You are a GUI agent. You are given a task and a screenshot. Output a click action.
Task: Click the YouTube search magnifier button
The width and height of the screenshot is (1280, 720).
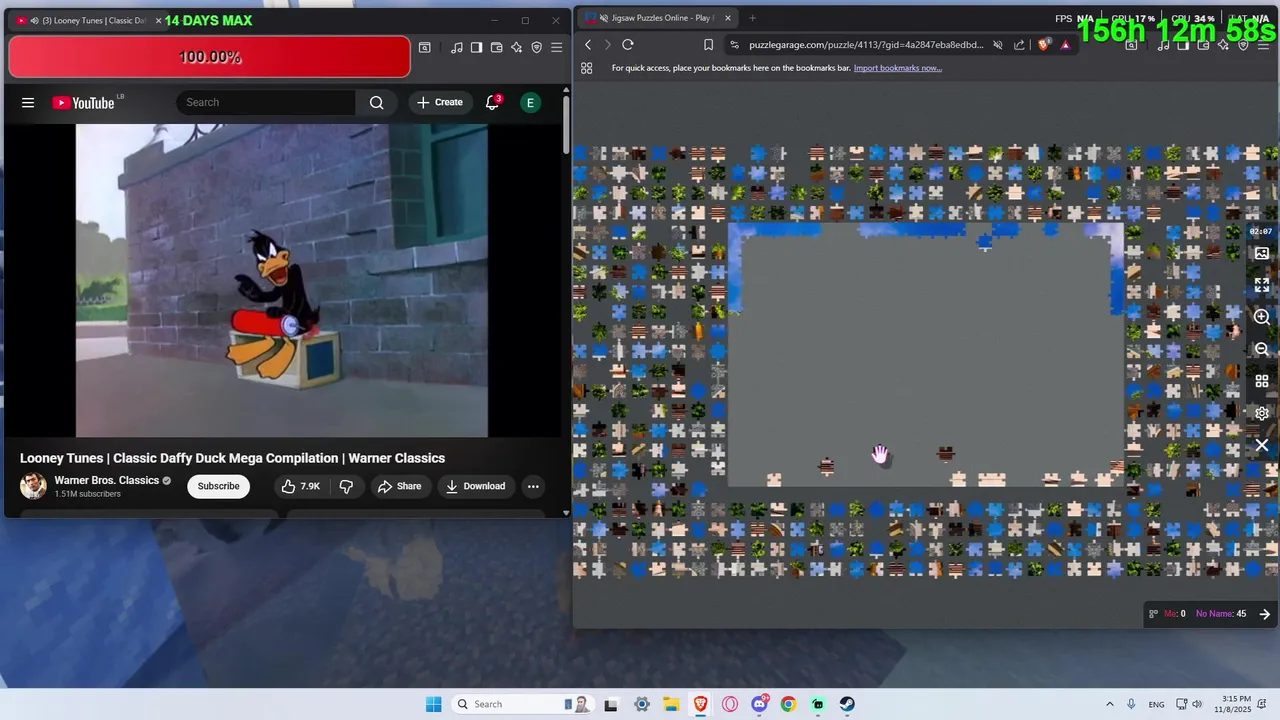click(x=376, y=102)
